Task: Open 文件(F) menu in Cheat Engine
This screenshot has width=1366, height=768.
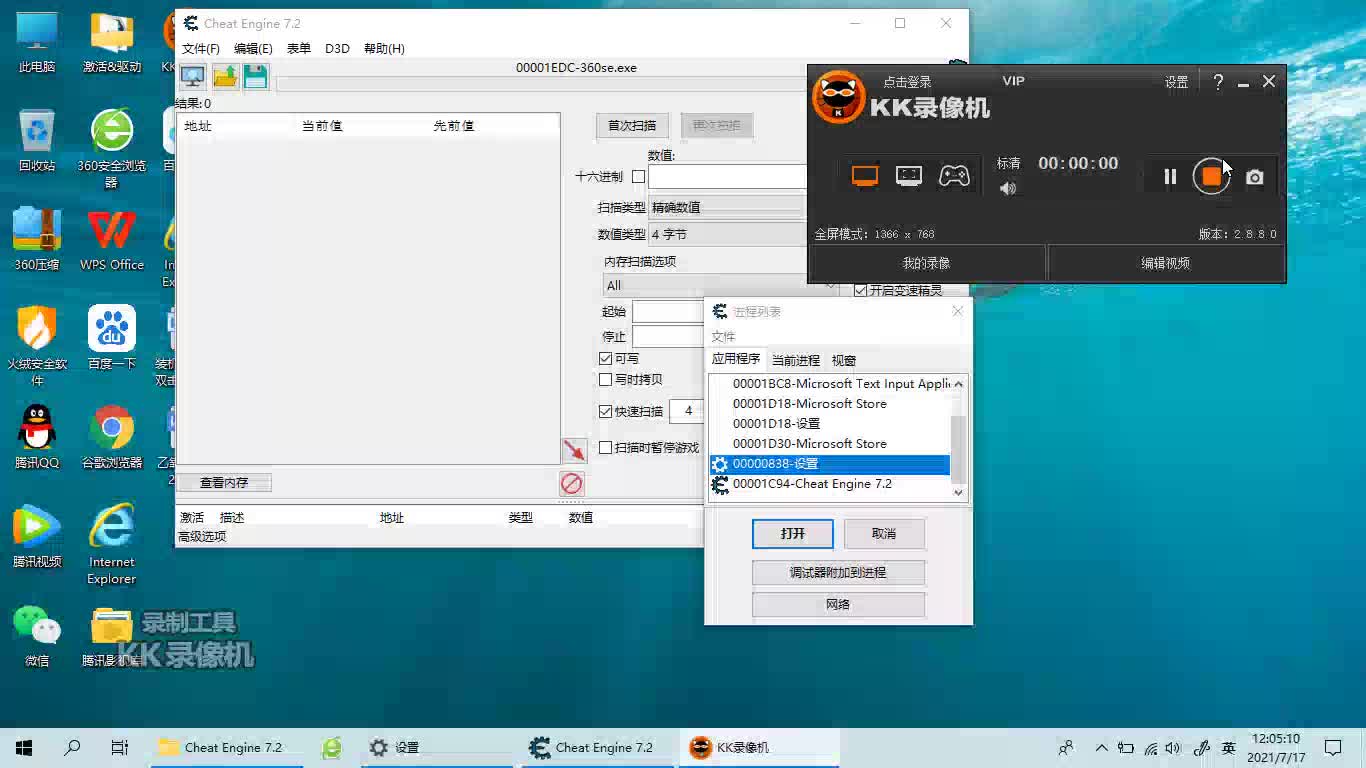Action: 201,48
